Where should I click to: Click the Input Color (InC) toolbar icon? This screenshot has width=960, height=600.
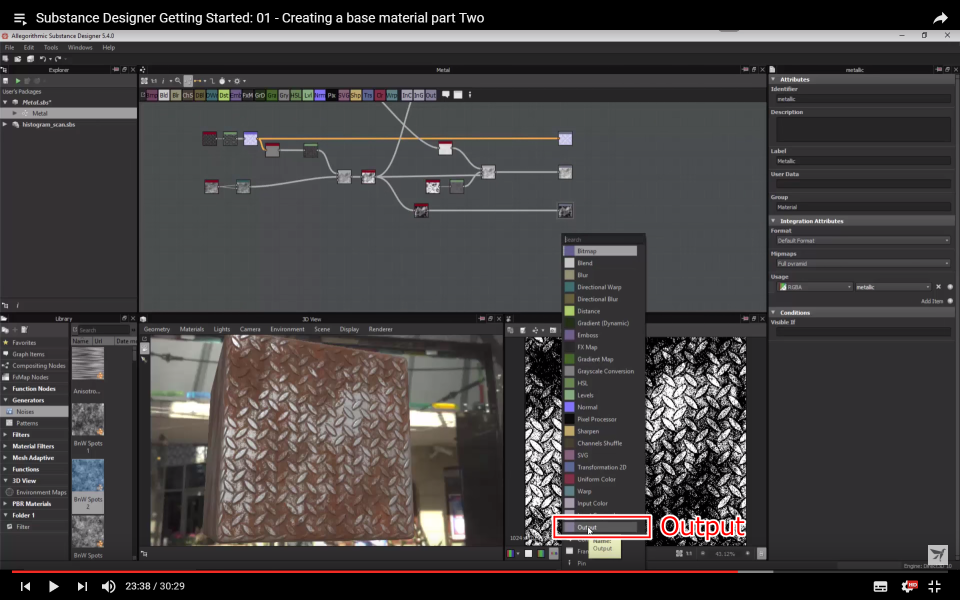[x=407, y=95]
